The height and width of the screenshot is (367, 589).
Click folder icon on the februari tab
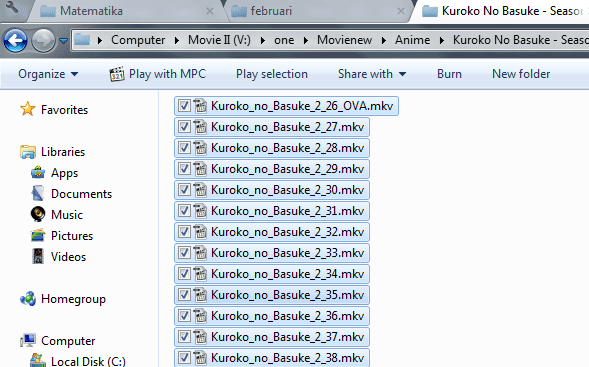point(239,11)
